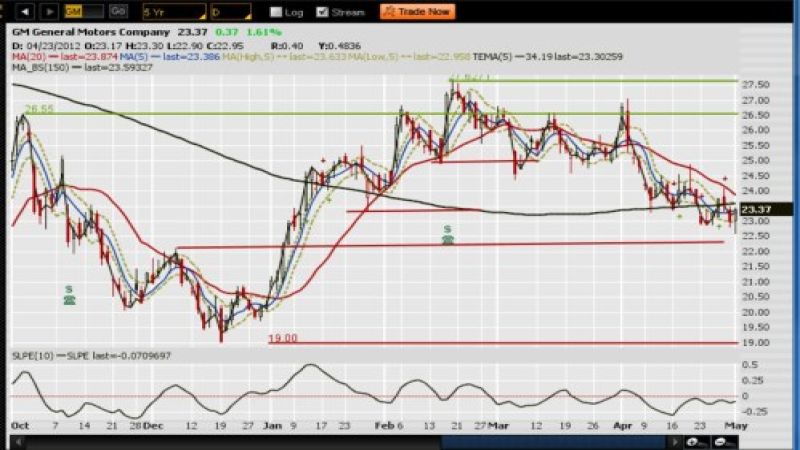Click the MA(20) indicator label

coord(29,57)
